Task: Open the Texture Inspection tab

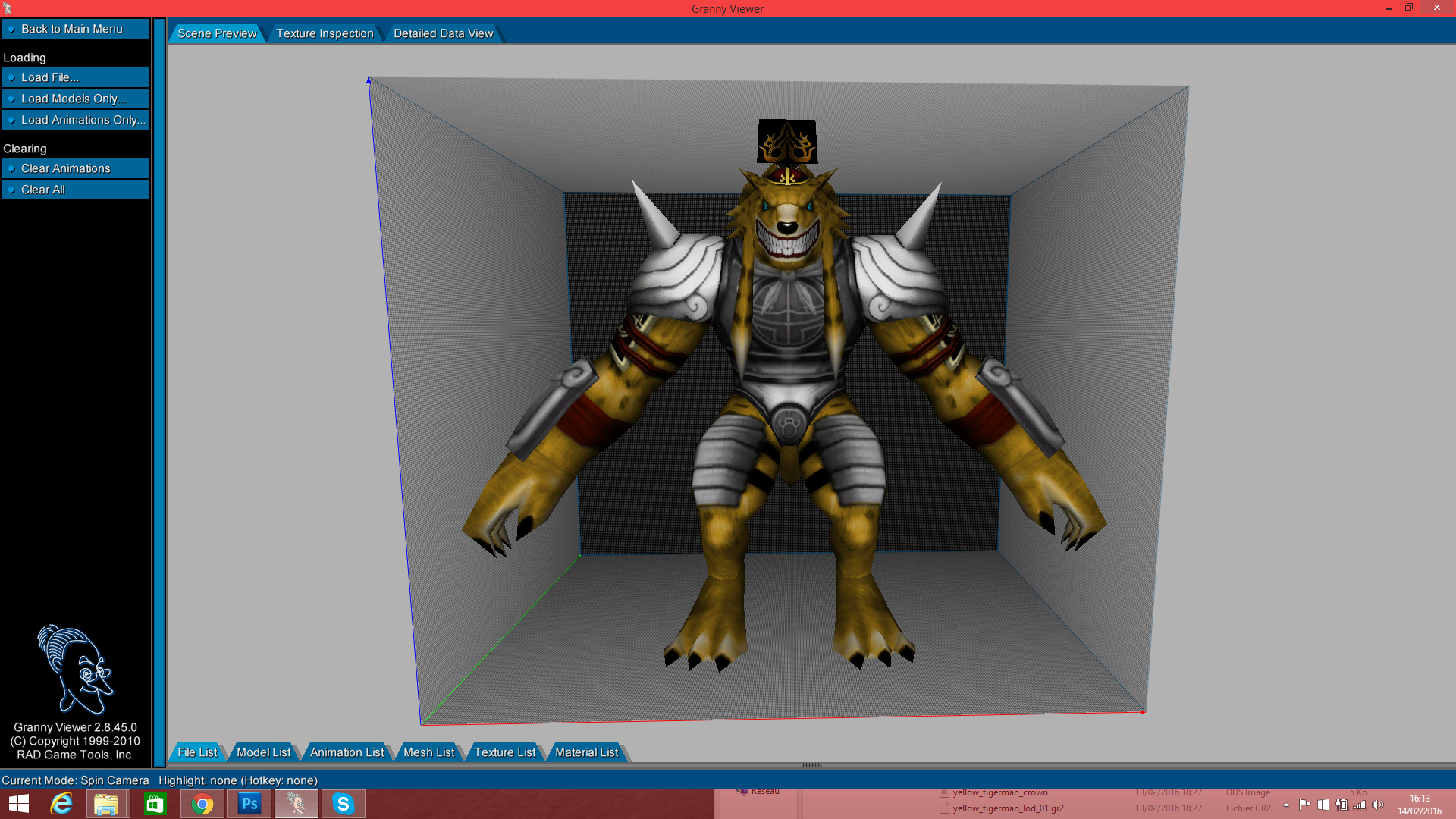Action: coord(325,33)
